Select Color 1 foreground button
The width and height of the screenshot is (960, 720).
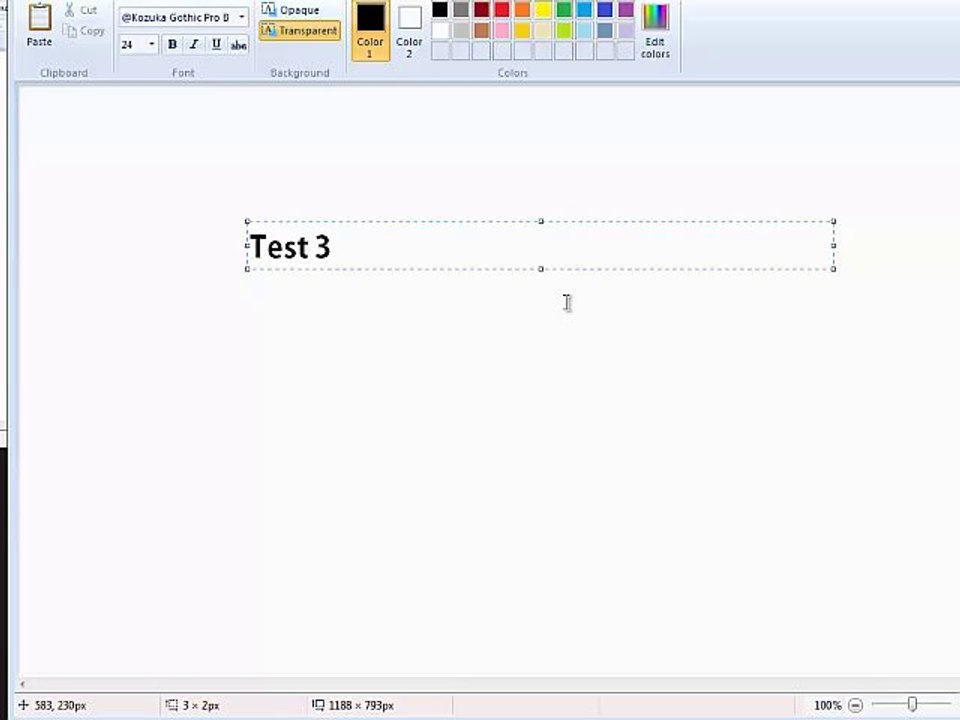370,31
